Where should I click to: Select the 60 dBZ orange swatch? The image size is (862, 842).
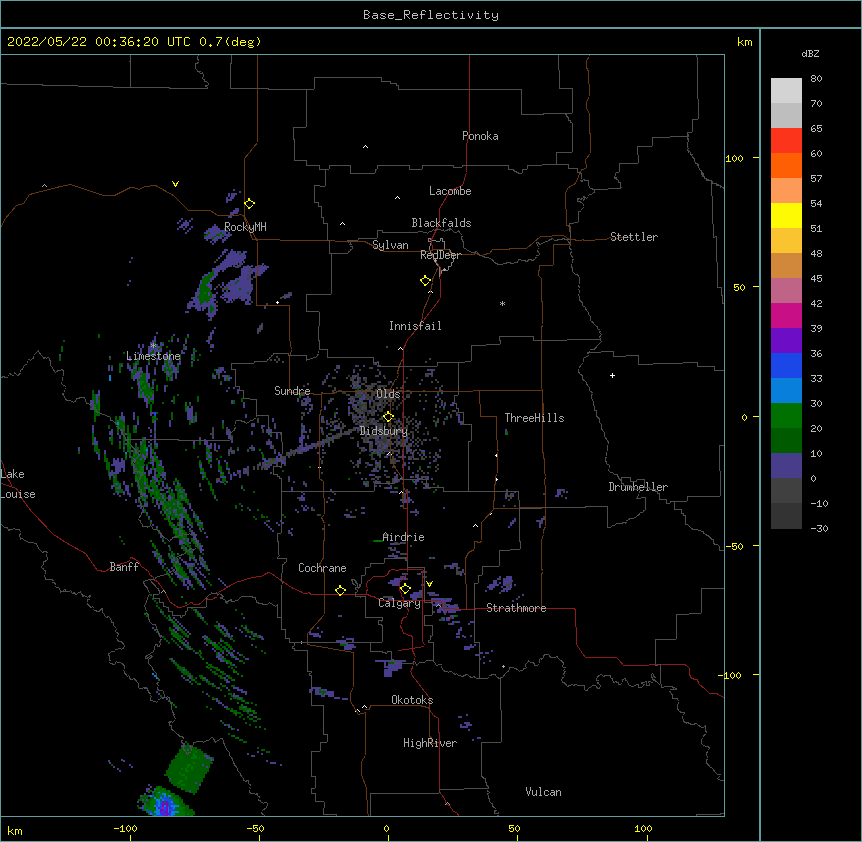click(786, 165)
